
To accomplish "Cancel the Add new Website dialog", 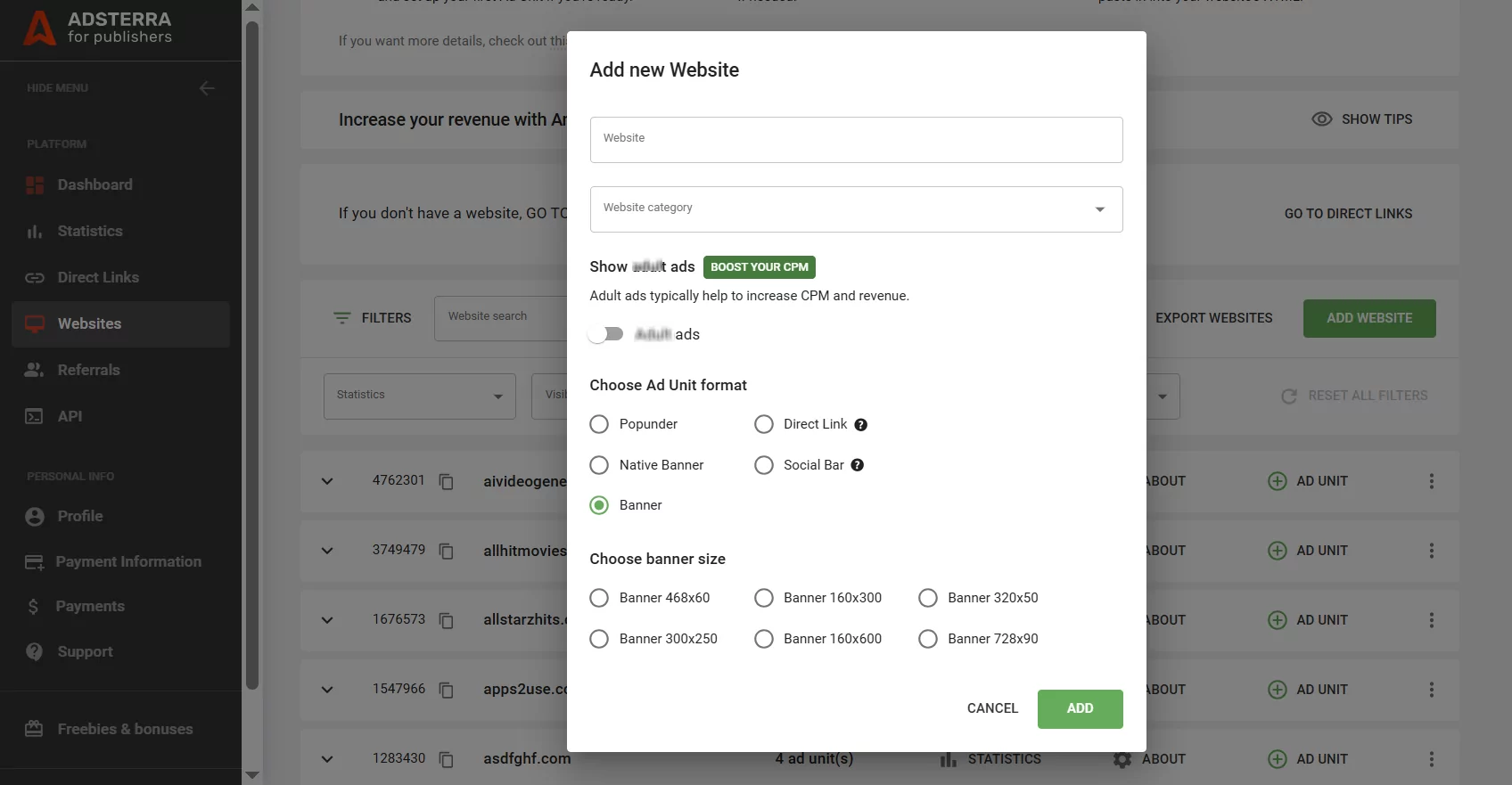I will [991, 708].
